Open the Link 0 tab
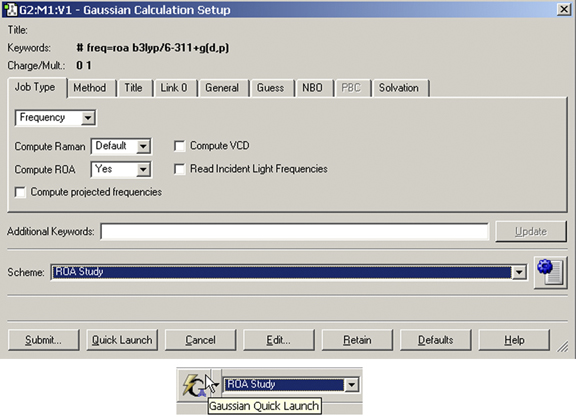576x419 pixels. pos(174,88)
